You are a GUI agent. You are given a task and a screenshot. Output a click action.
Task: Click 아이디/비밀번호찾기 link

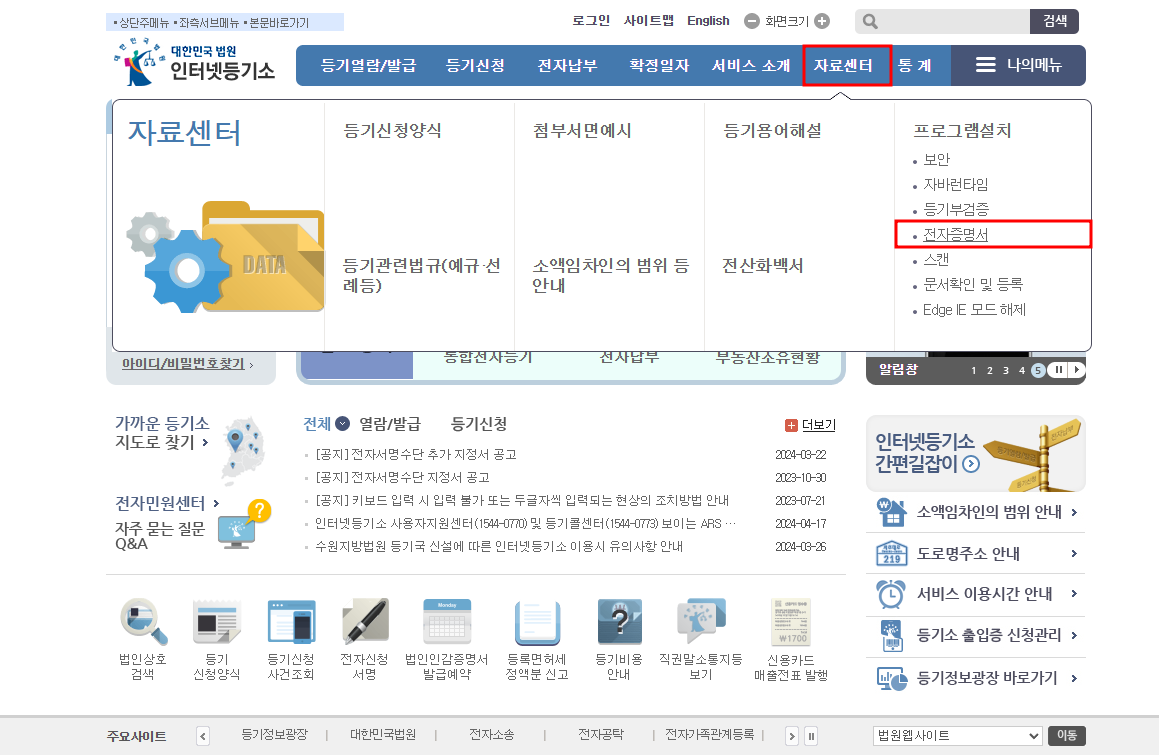click(183, 364)
